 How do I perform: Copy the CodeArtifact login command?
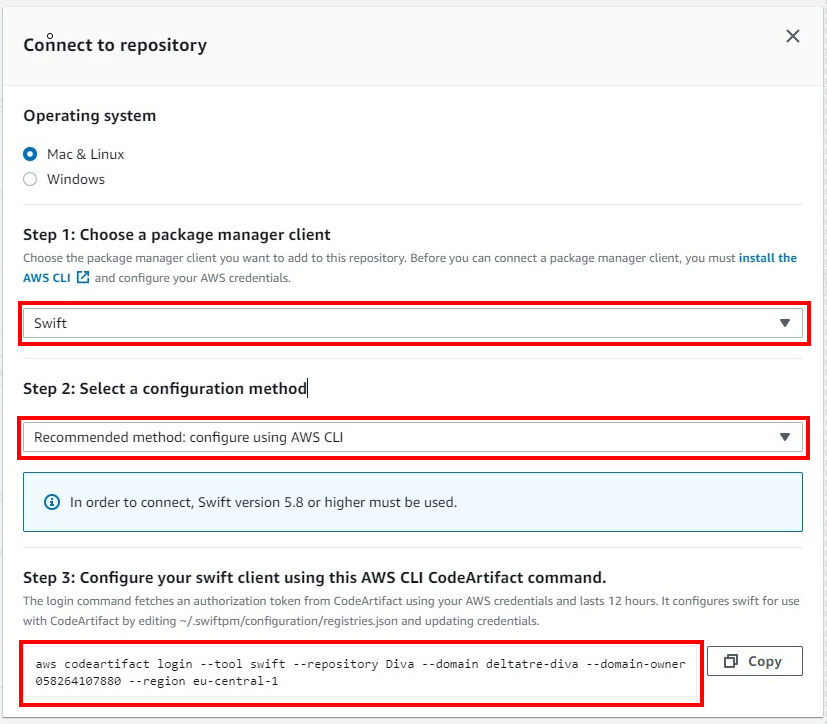pos(754,661)
